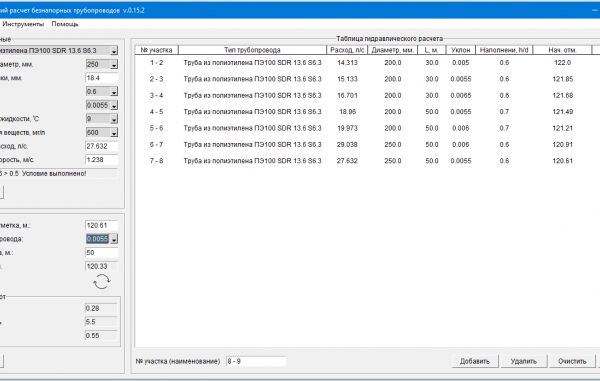Click the L, м. column header

432,50
